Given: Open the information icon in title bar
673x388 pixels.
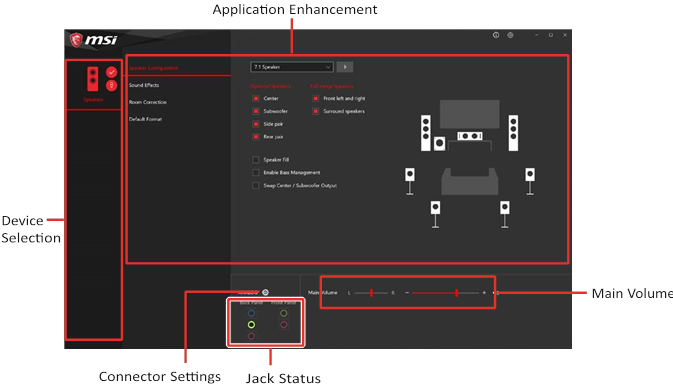Looking at the screenshot, I should (x=496, y=35).
